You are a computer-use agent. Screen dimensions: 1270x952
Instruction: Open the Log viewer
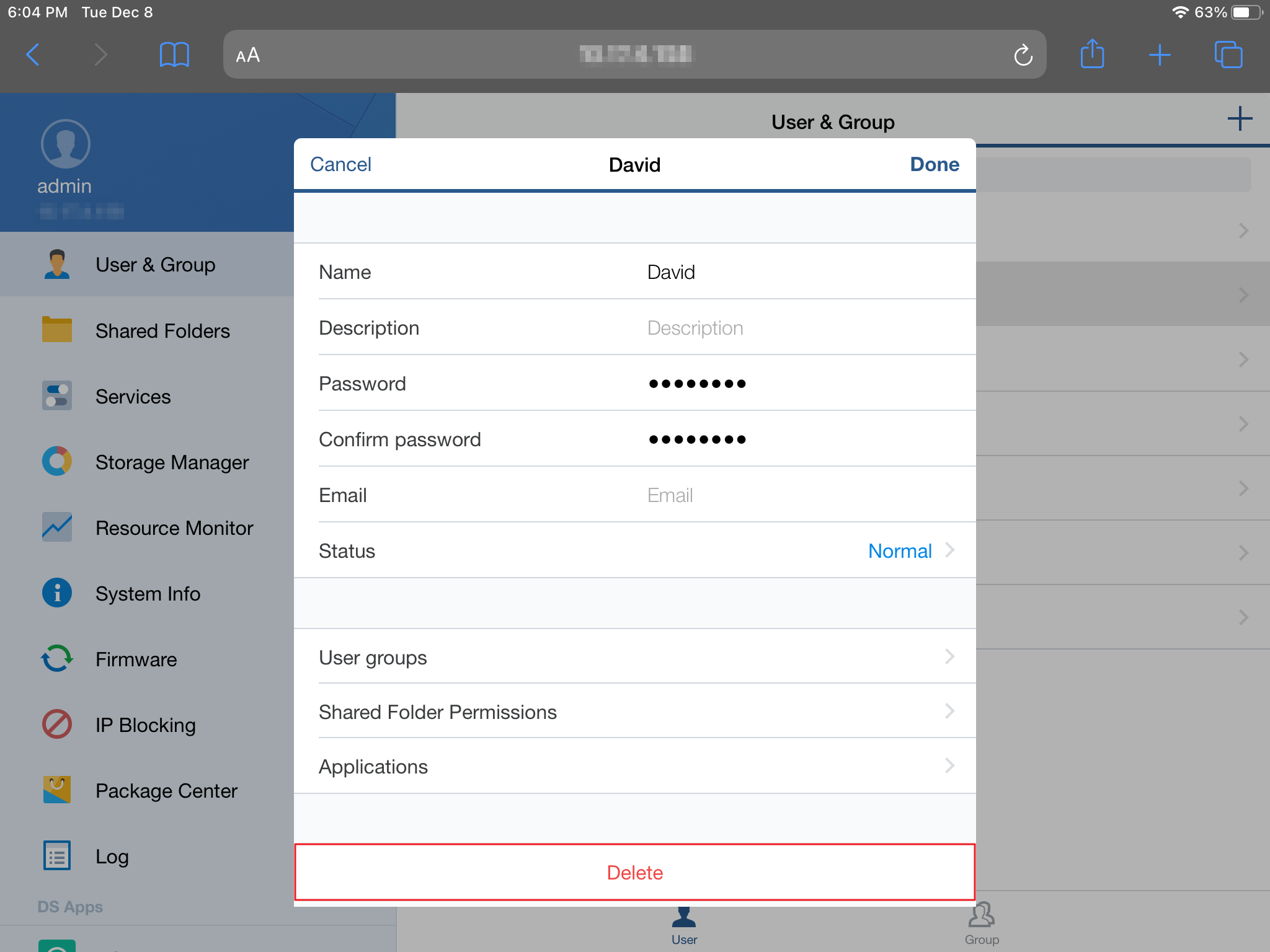[112, 856]
